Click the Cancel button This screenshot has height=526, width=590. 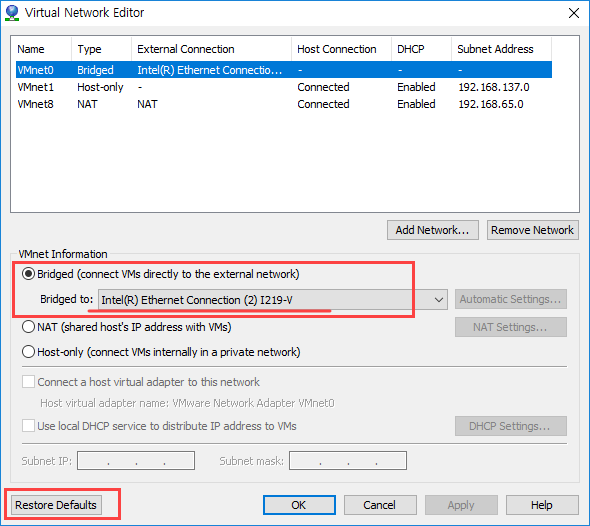[x=380, y=505]
